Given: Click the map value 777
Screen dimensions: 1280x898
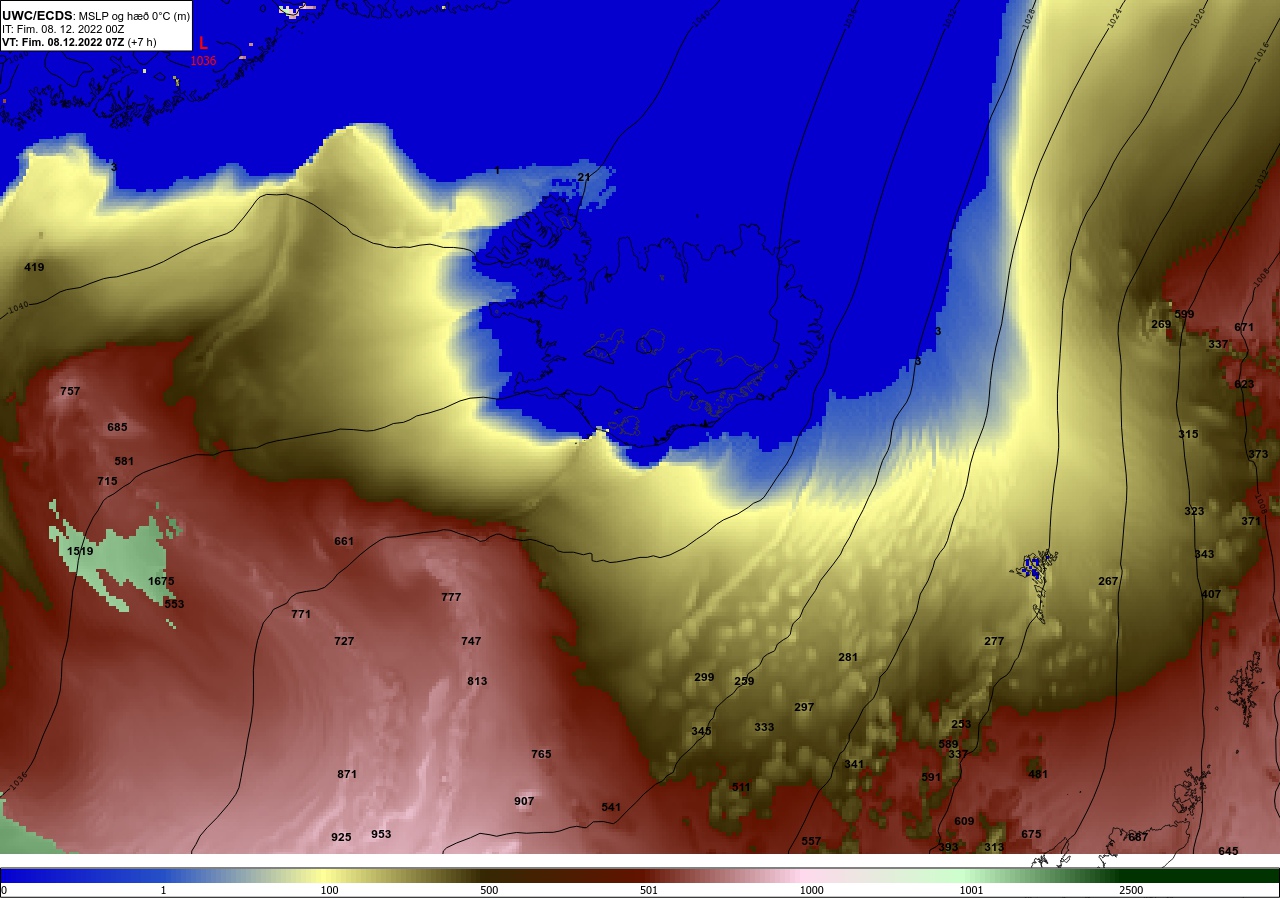Looking at the screenshot, I should pos(451,597).
